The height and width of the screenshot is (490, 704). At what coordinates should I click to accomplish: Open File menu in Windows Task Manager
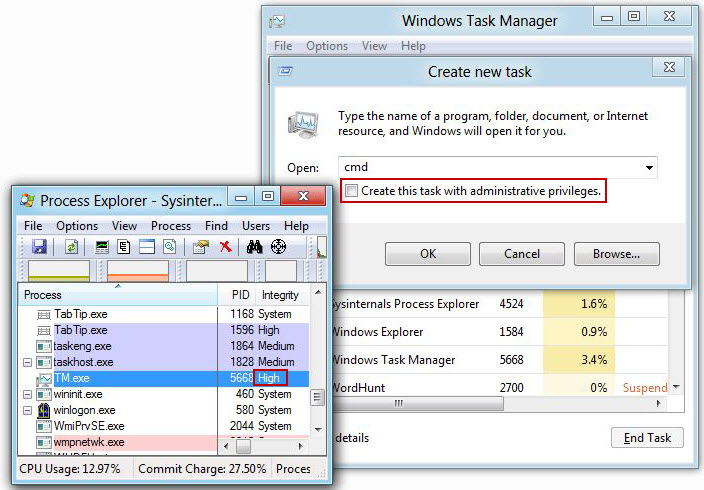[283, 46]
